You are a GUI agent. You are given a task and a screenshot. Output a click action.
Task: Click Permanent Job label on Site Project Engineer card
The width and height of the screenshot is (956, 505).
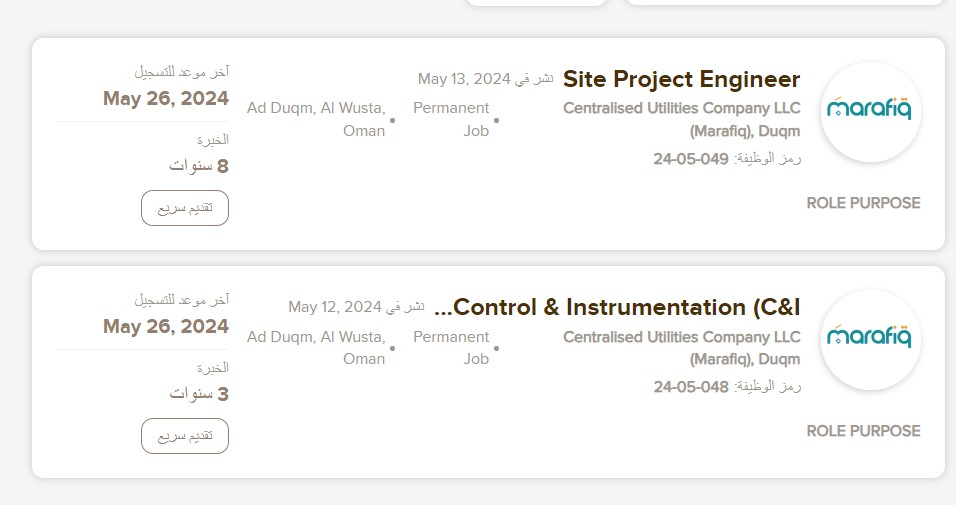click(451, 120)
